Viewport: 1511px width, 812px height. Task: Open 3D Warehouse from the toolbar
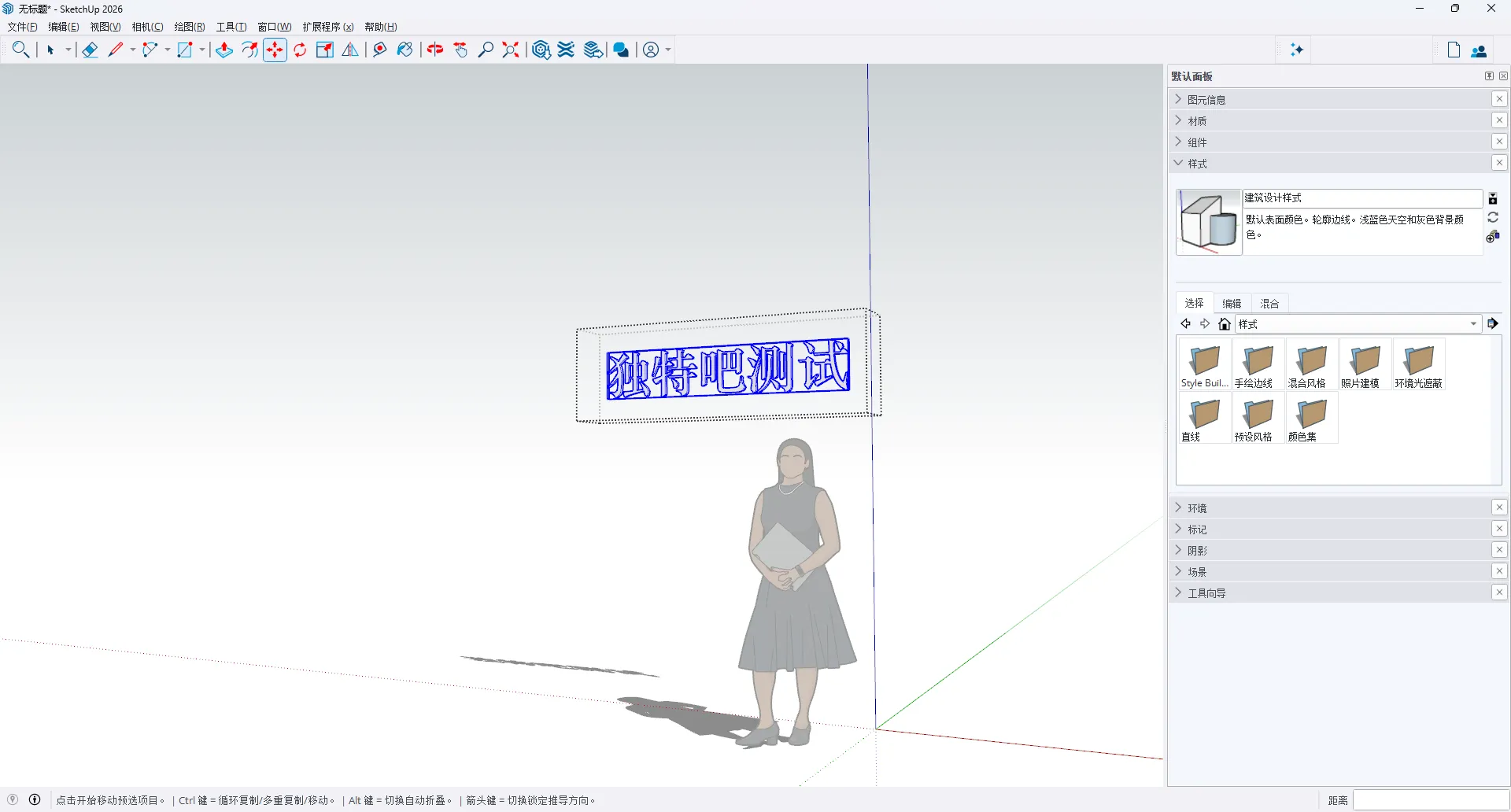click(x=540, y=50)
